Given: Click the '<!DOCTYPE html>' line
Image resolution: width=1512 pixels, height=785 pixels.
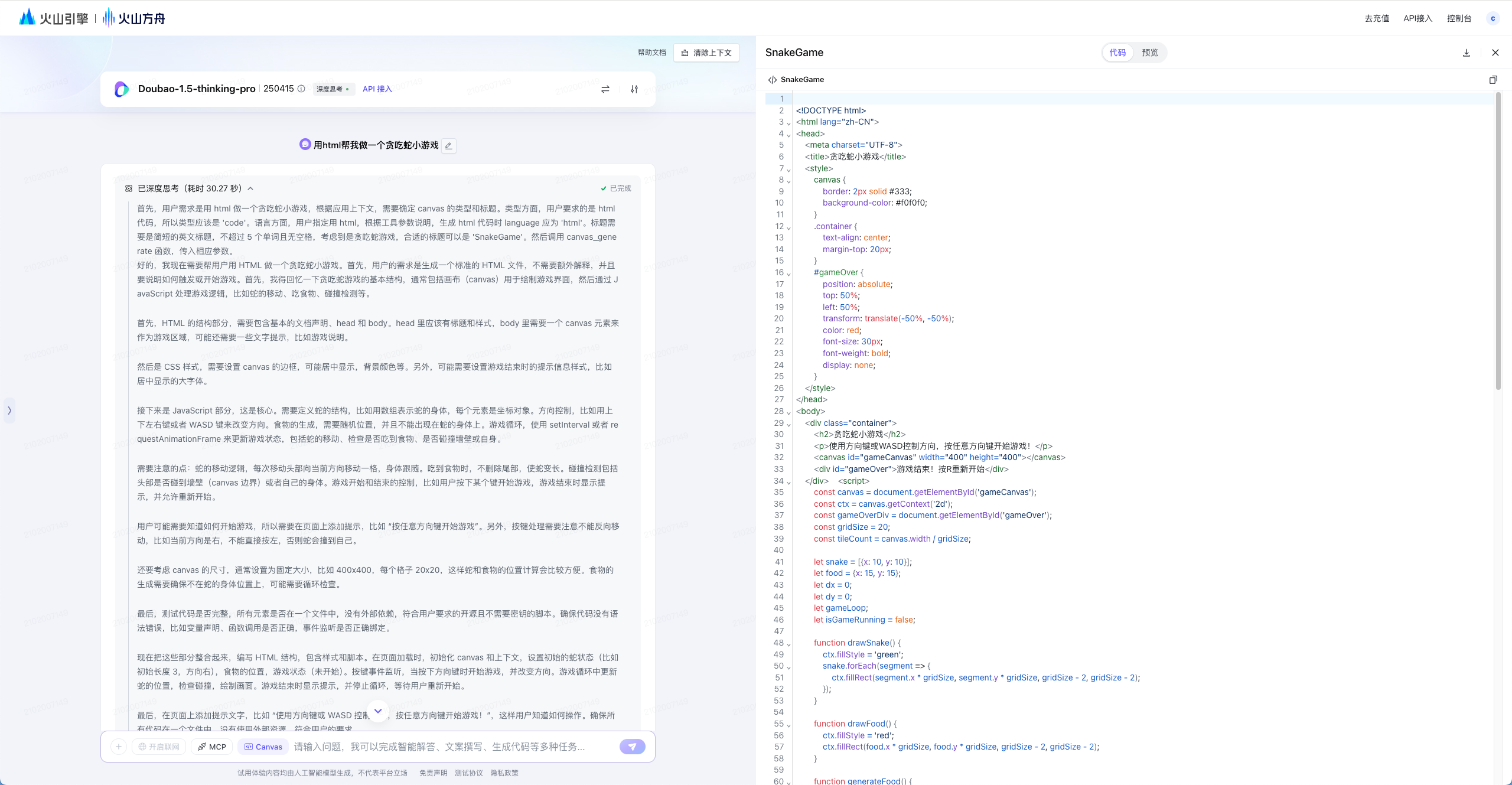Looking at the screenshot, I should pos(830,110).
